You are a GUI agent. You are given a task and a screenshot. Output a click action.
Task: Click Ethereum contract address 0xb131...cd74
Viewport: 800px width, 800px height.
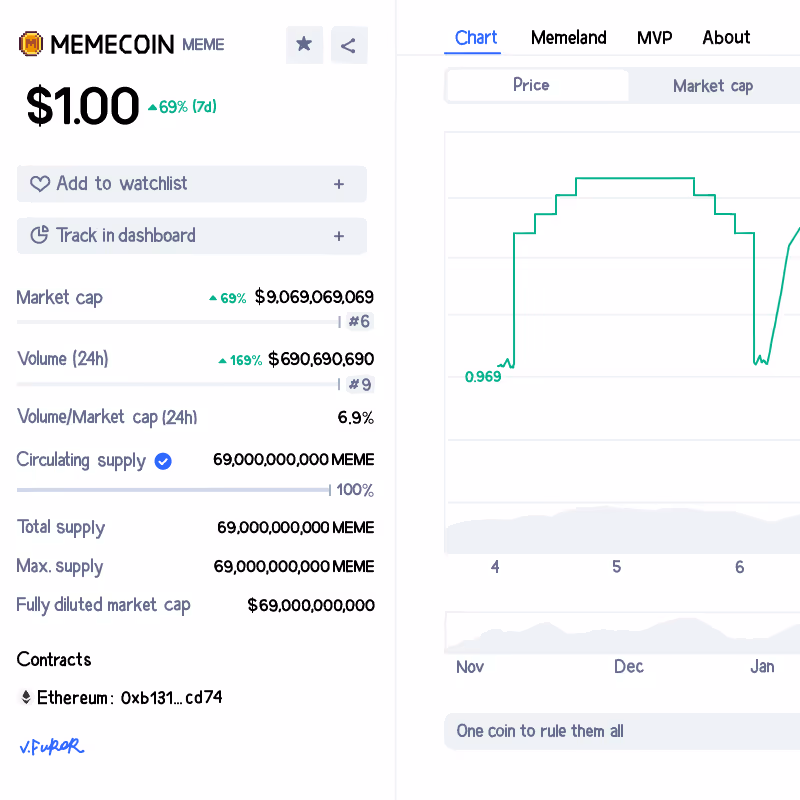[171, 697]
